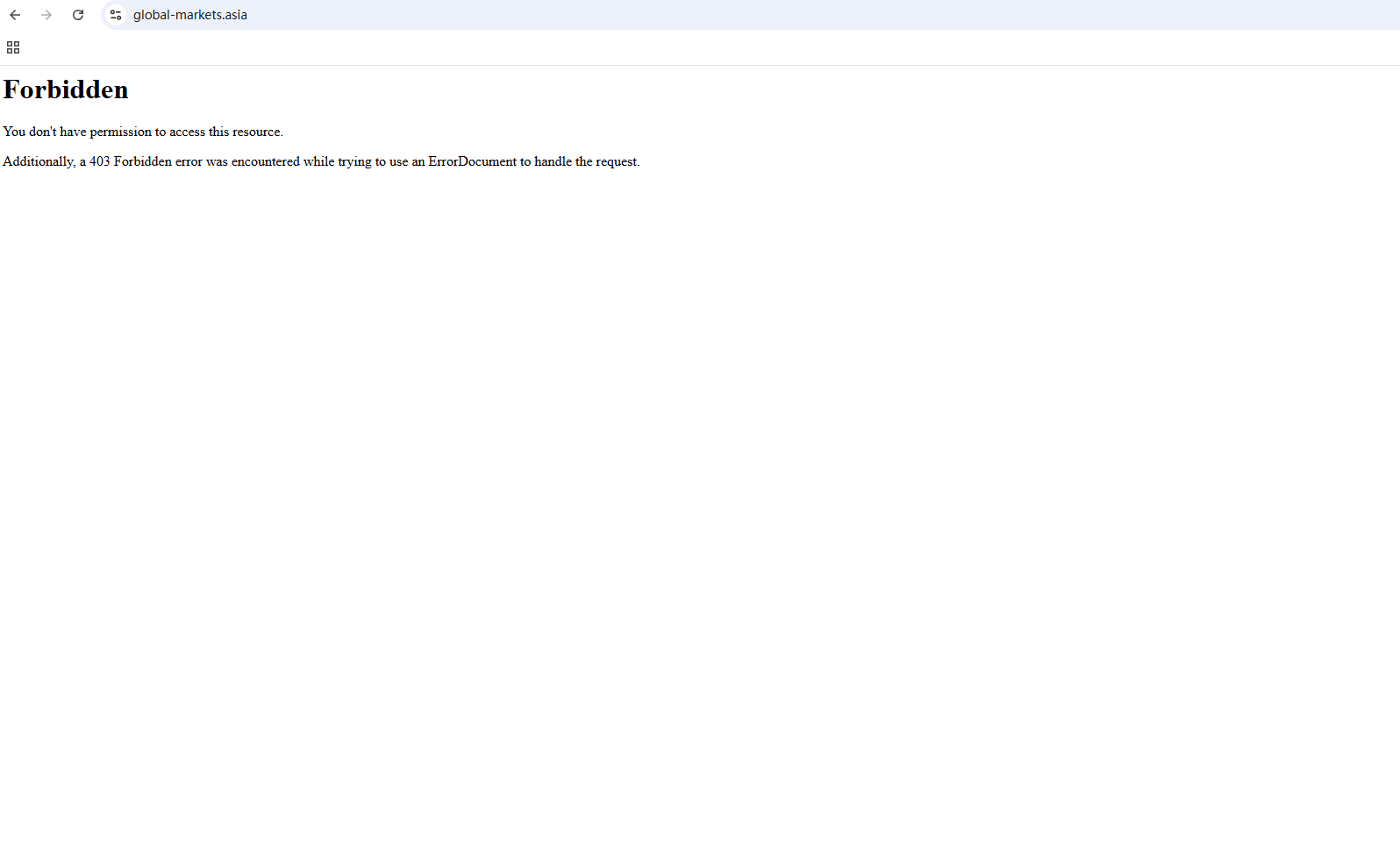This screenshot has height=849, width=1400.
Task: Click the "Additionally, a 403 Forbidden error" line
Action: [321, 161]
